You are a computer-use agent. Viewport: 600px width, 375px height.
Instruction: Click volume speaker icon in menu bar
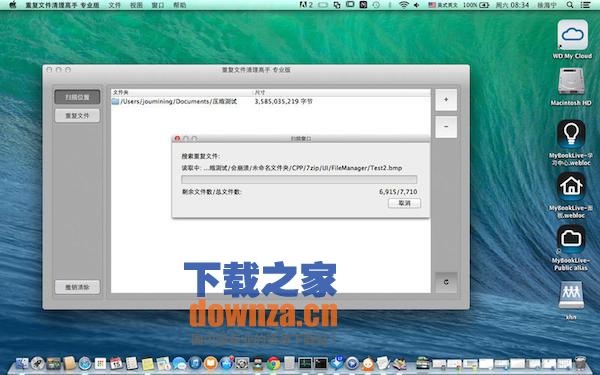point(417,5)
